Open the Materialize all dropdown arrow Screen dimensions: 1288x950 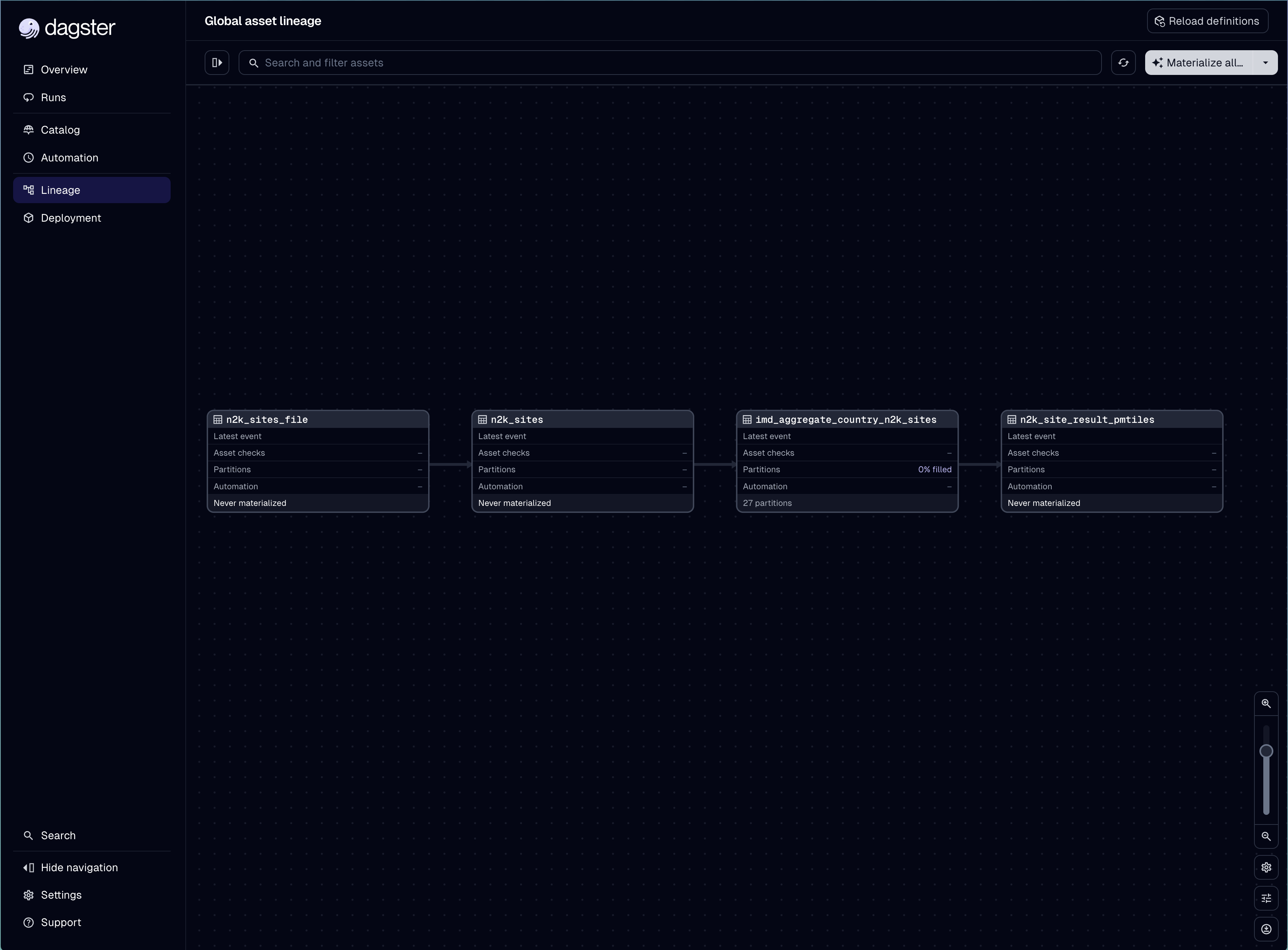(x=1265, y=63)
